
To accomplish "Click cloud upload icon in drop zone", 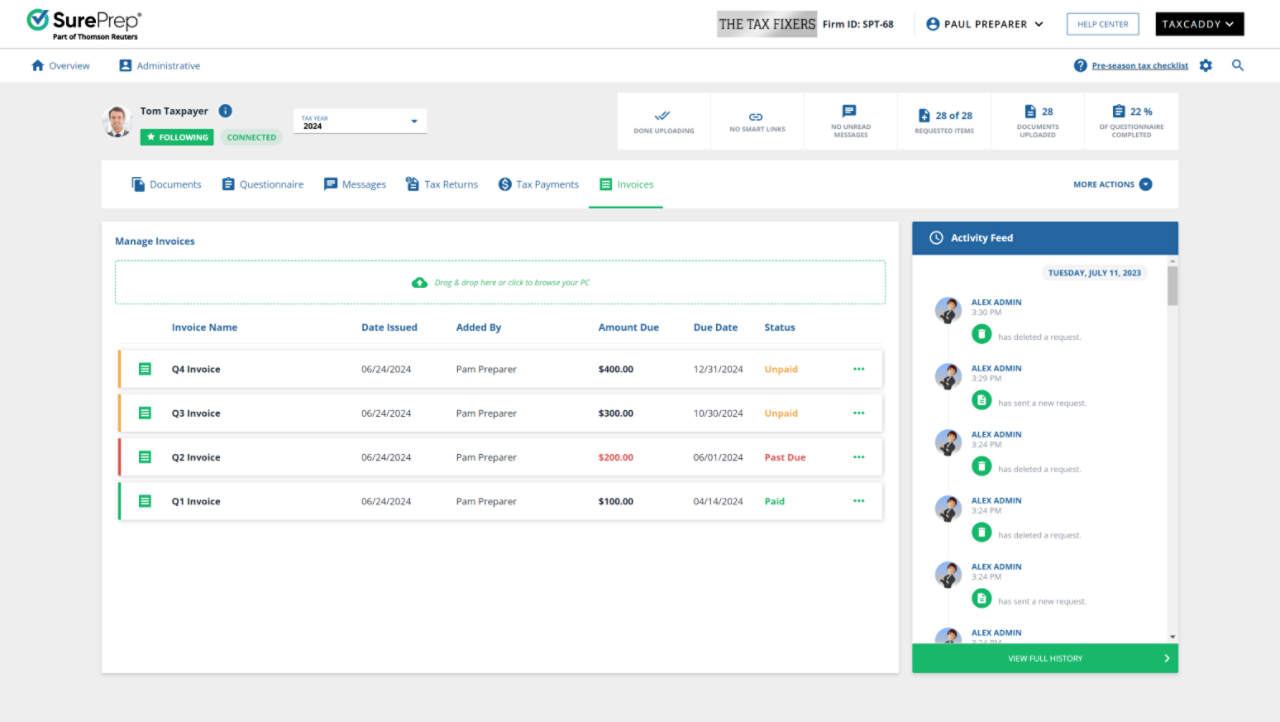I will (420, 283).
